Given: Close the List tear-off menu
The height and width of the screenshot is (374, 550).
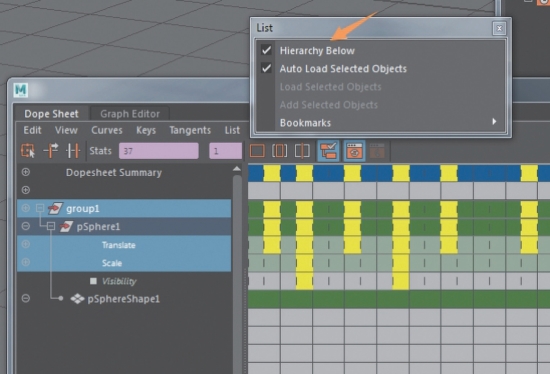Looking at the screenshot, I should pyautogui.click(x=499, y=28).
